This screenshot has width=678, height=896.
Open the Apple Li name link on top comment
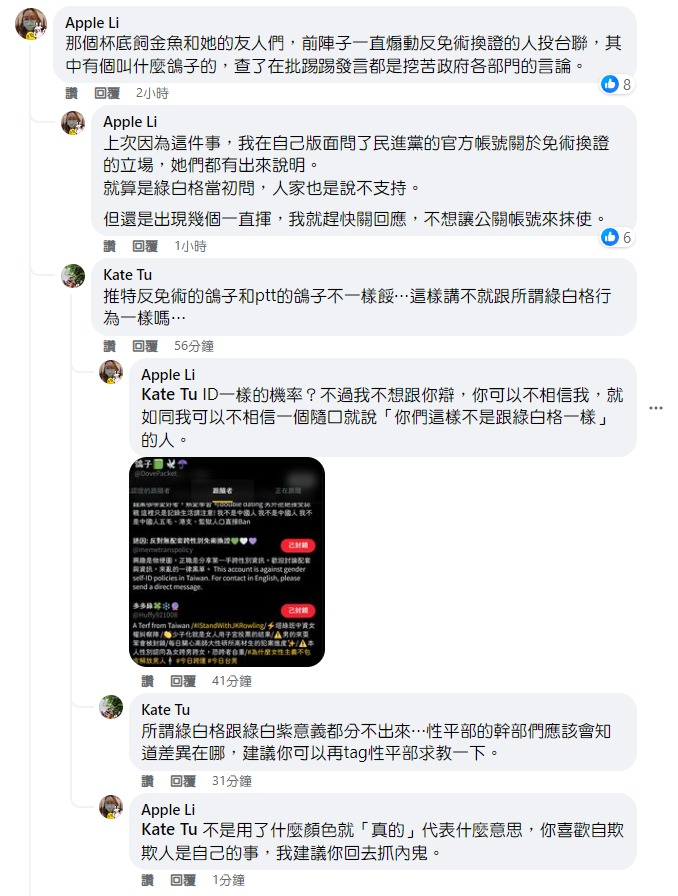(x=92, y=23)
